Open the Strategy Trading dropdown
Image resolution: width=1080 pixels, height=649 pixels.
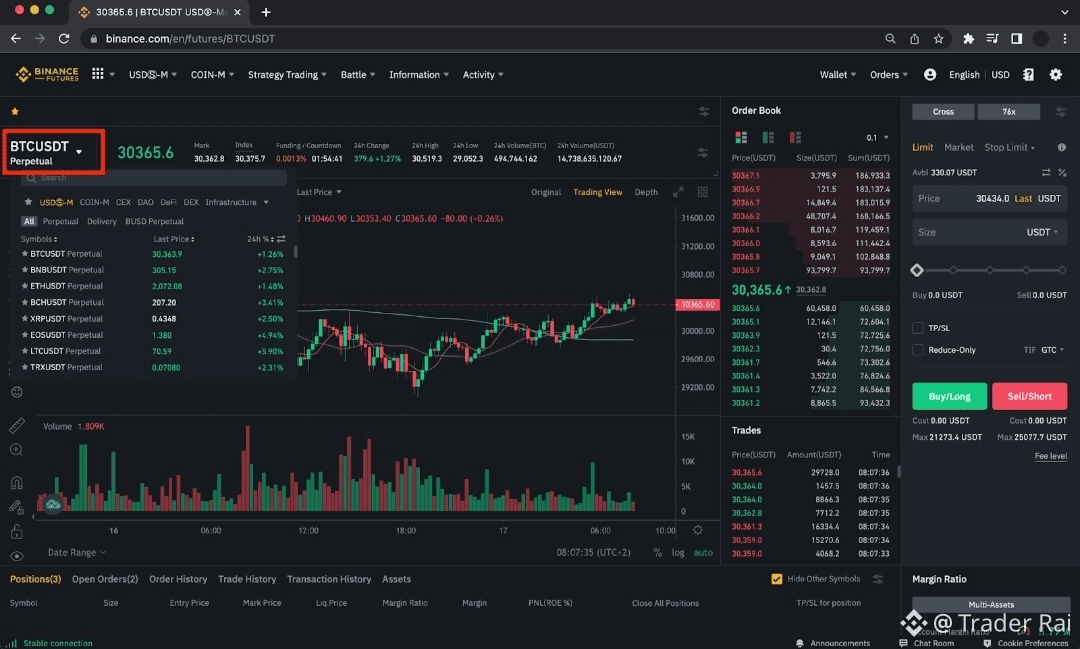(x=287, y=74)
